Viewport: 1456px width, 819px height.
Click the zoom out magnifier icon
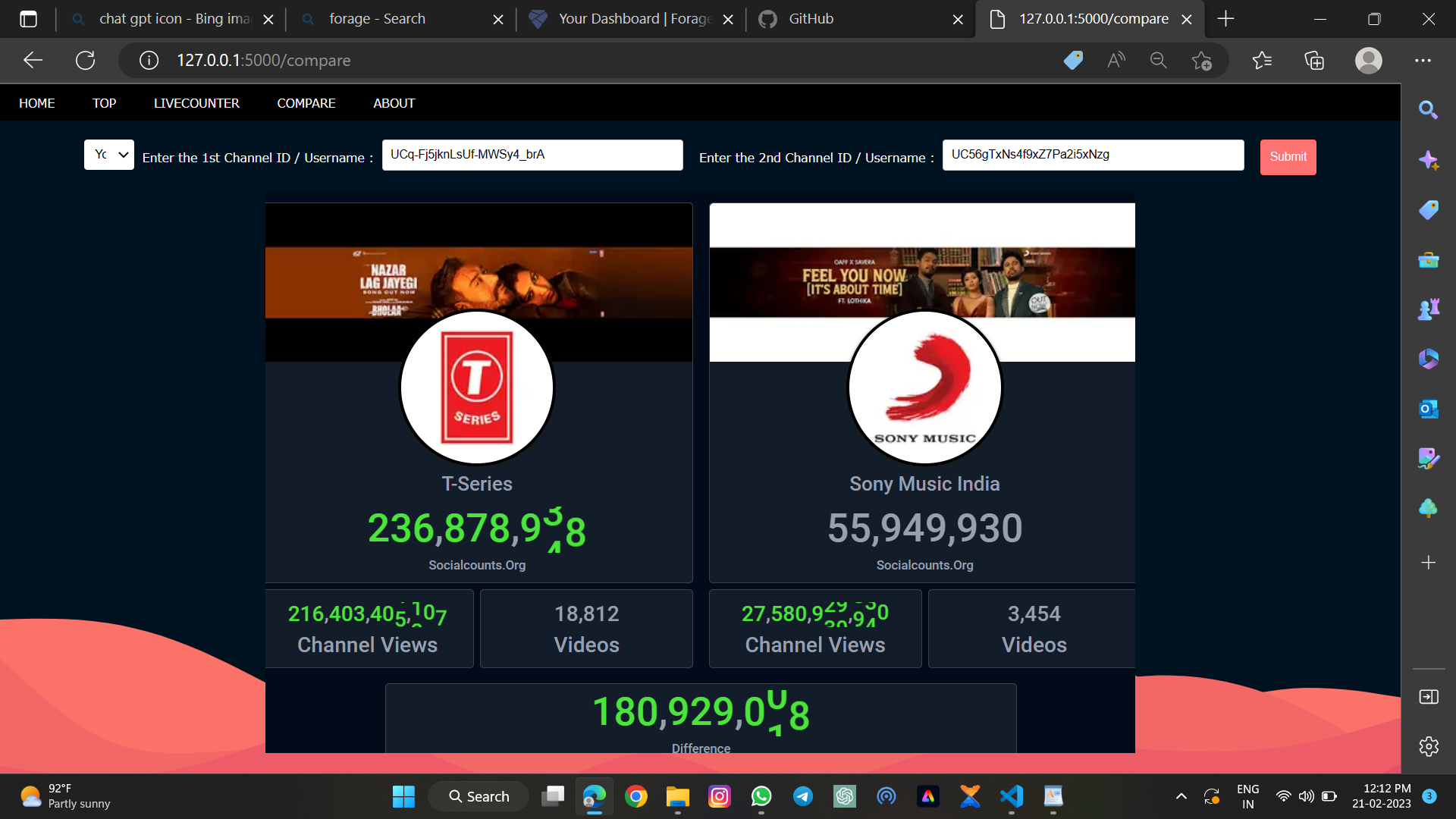1158,60
